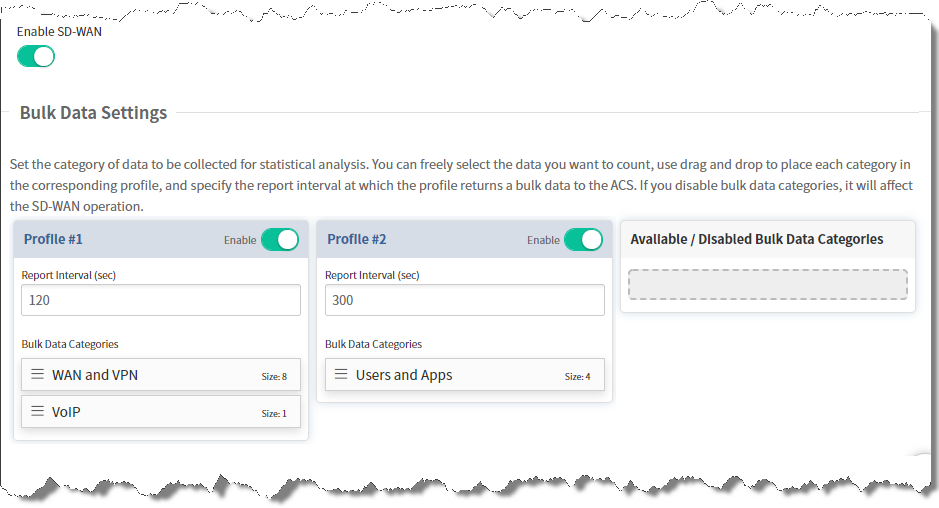Click the Profile #1 Report Interval field
Image resolution: width=939 pixels, height=508 pixels.
160,300
